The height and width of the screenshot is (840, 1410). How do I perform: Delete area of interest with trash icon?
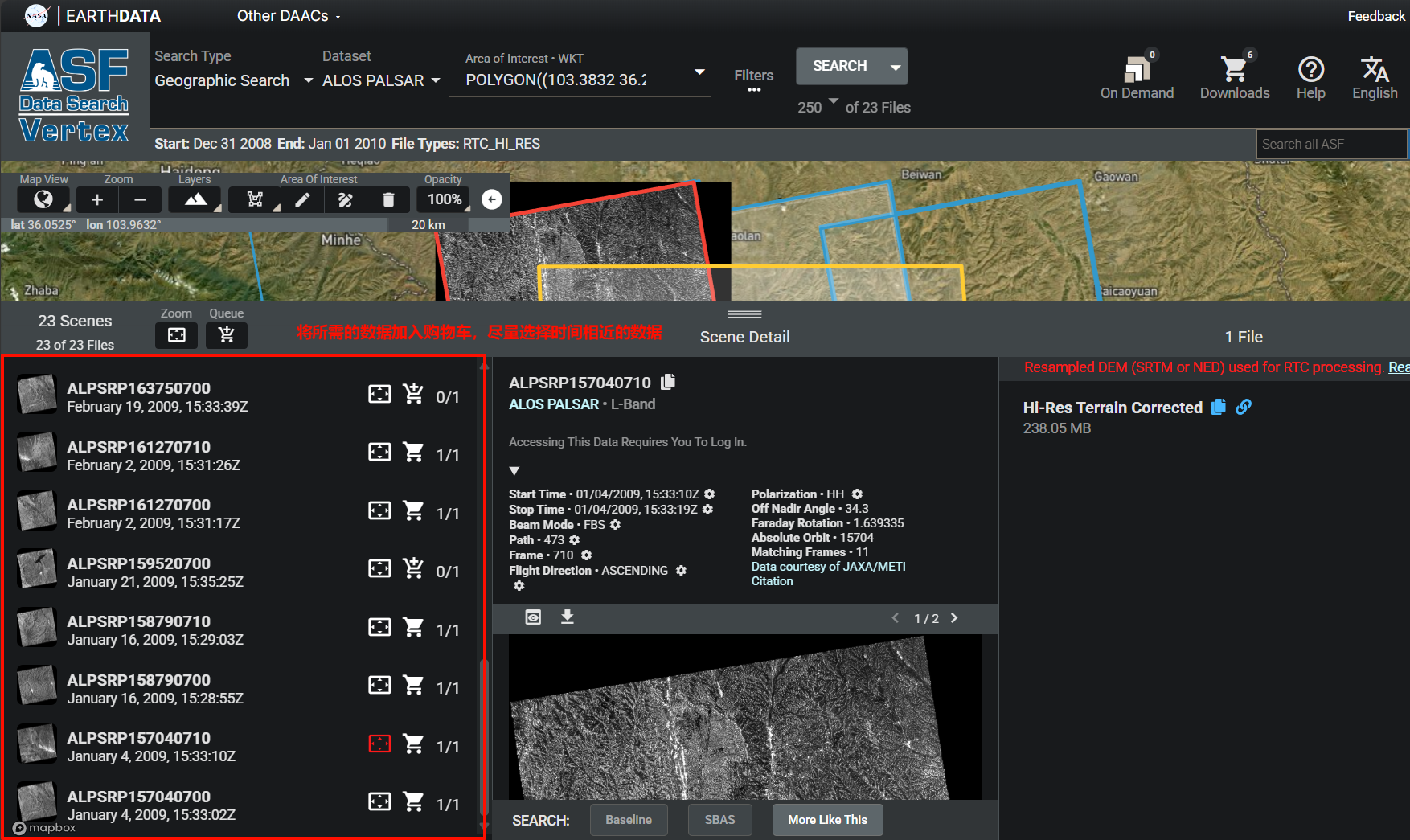click(388, 200)
